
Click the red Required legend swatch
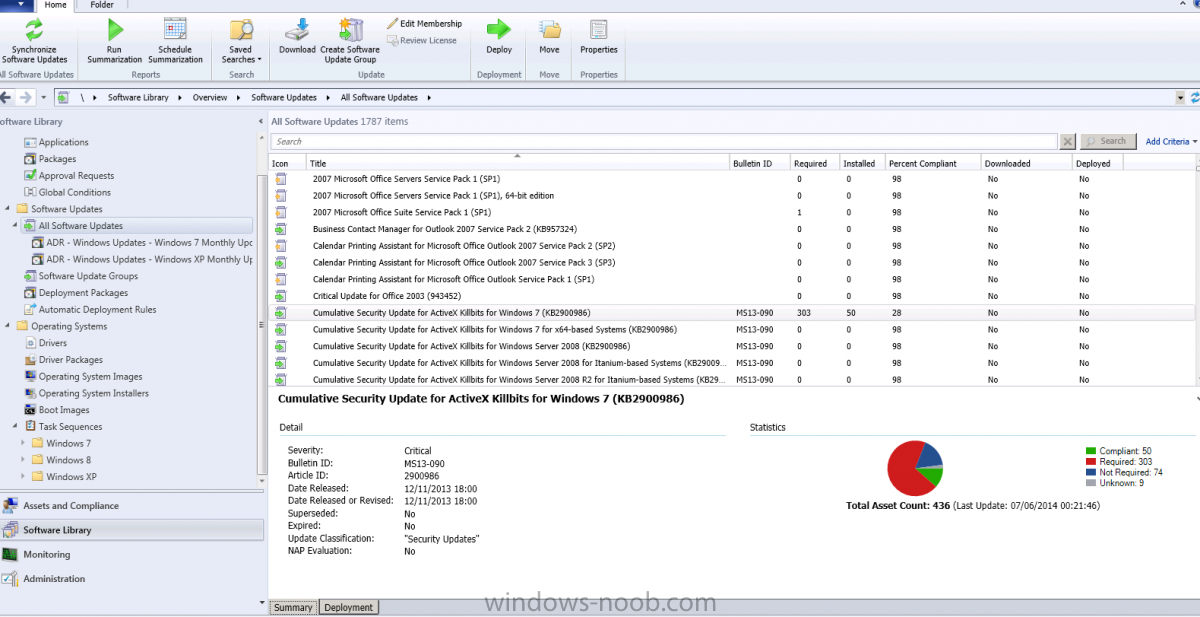1091,462
